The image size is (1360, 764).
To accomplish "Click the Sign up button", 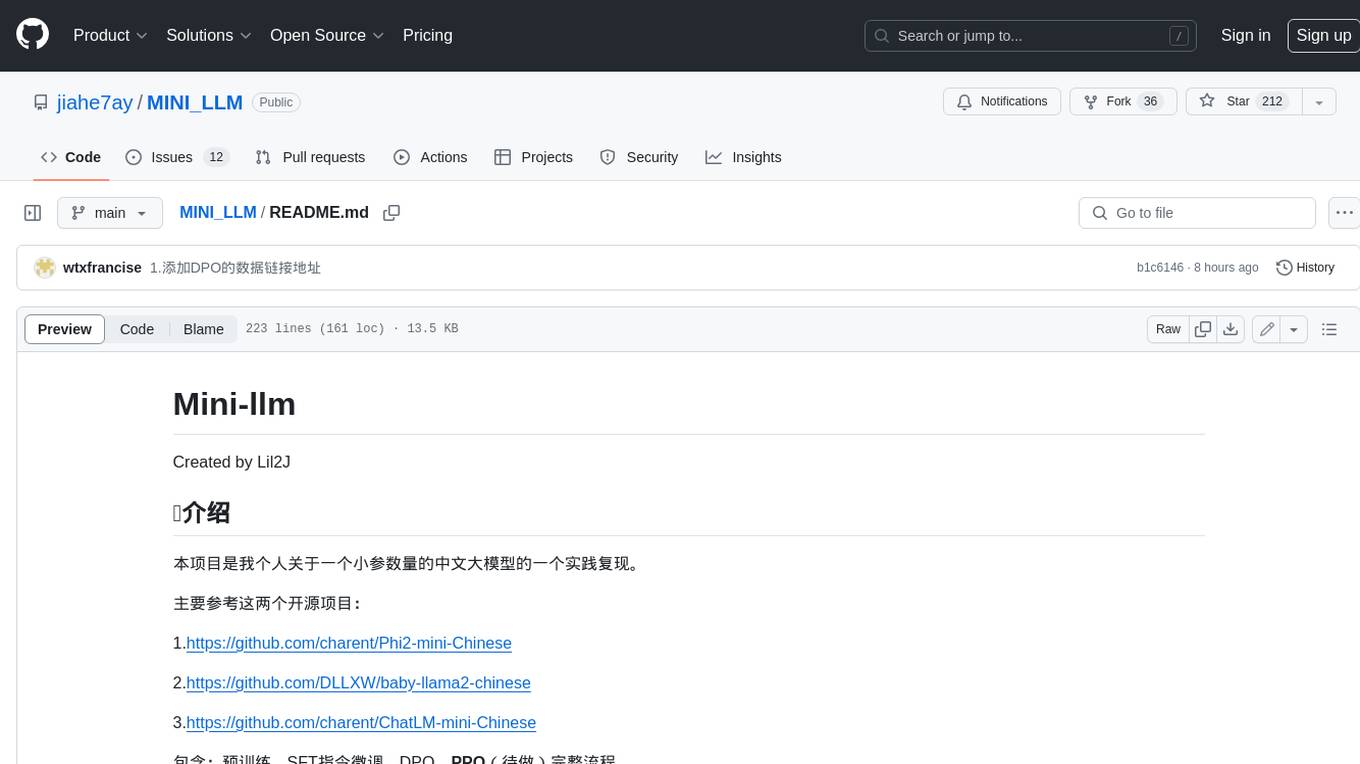I will [1323, 35].
